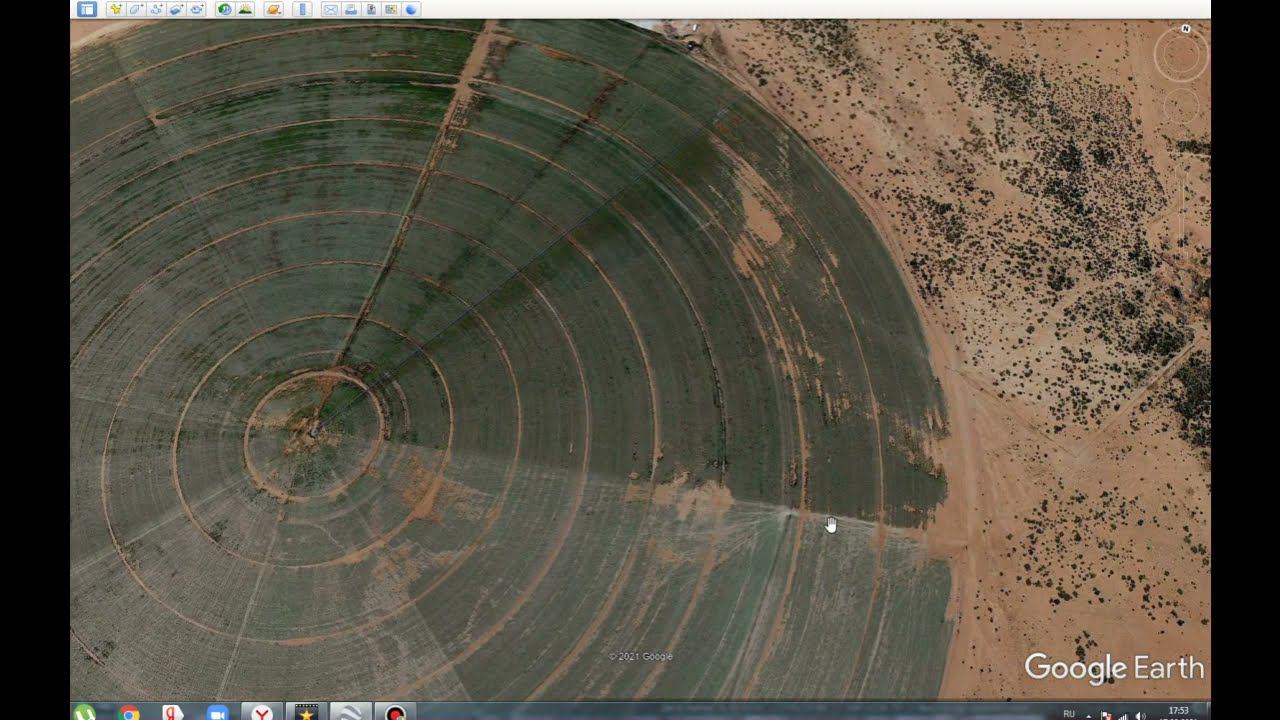Image resolution: width=1280 pixels, height=720 pixels.
Task: Open the screen recorder taskbar icon
Action: [395, 713]
